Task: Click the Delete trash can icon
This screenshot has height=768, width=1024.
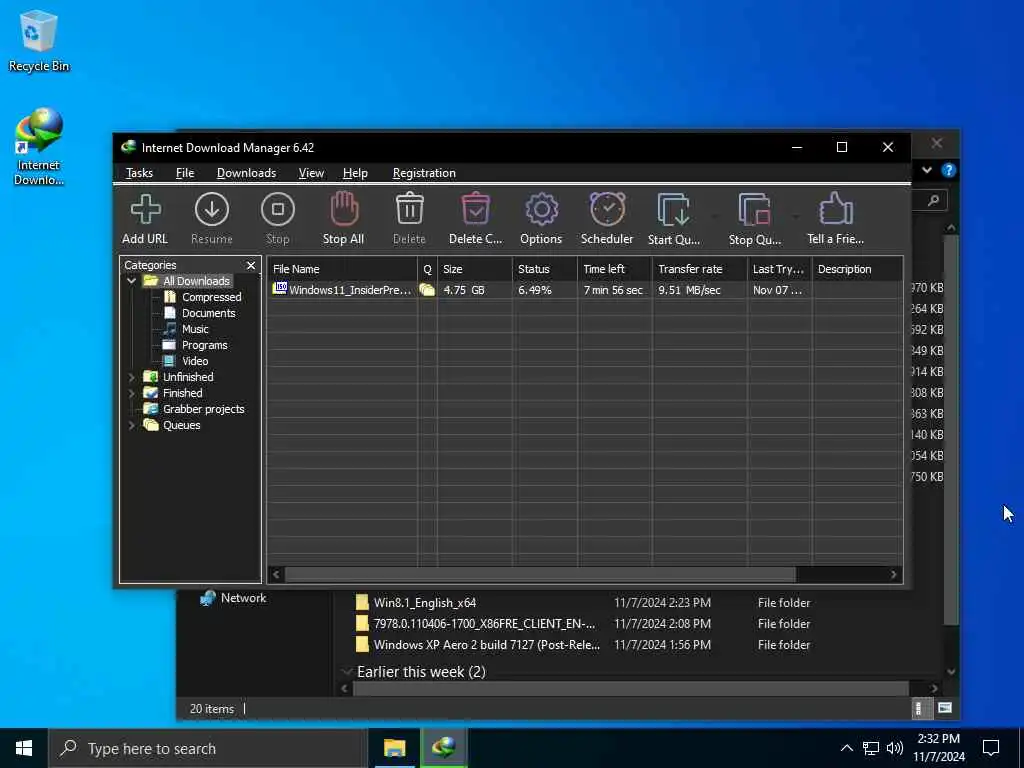Action: (409, 210)
